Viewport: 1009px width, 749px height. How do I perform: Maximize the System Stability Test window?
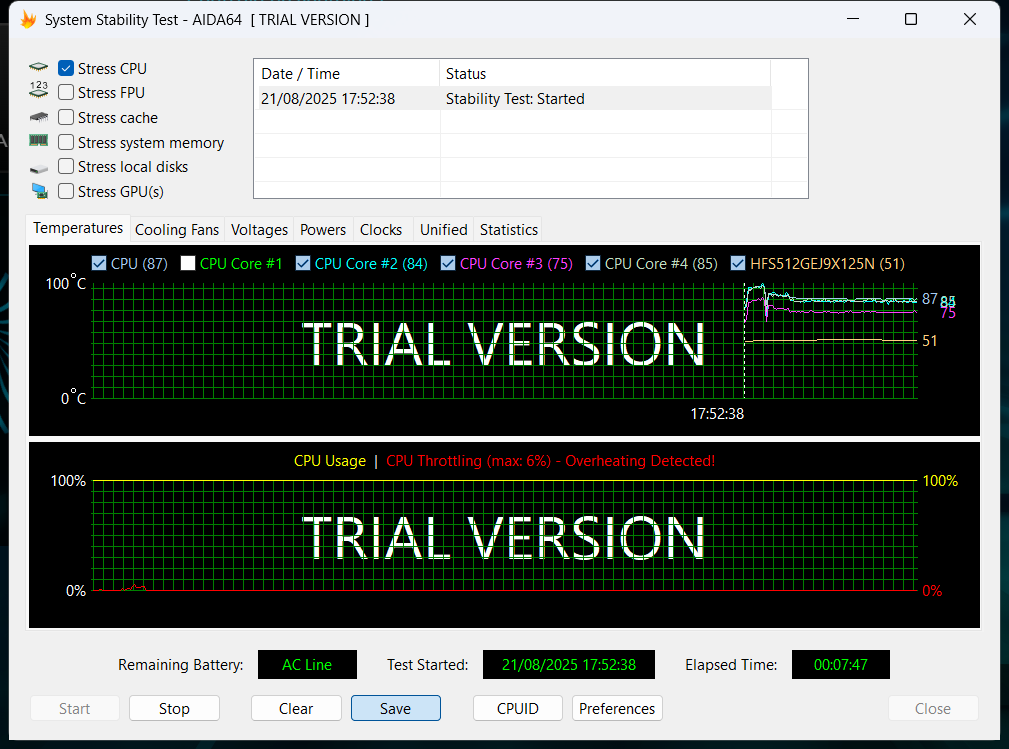pos(911,19)
